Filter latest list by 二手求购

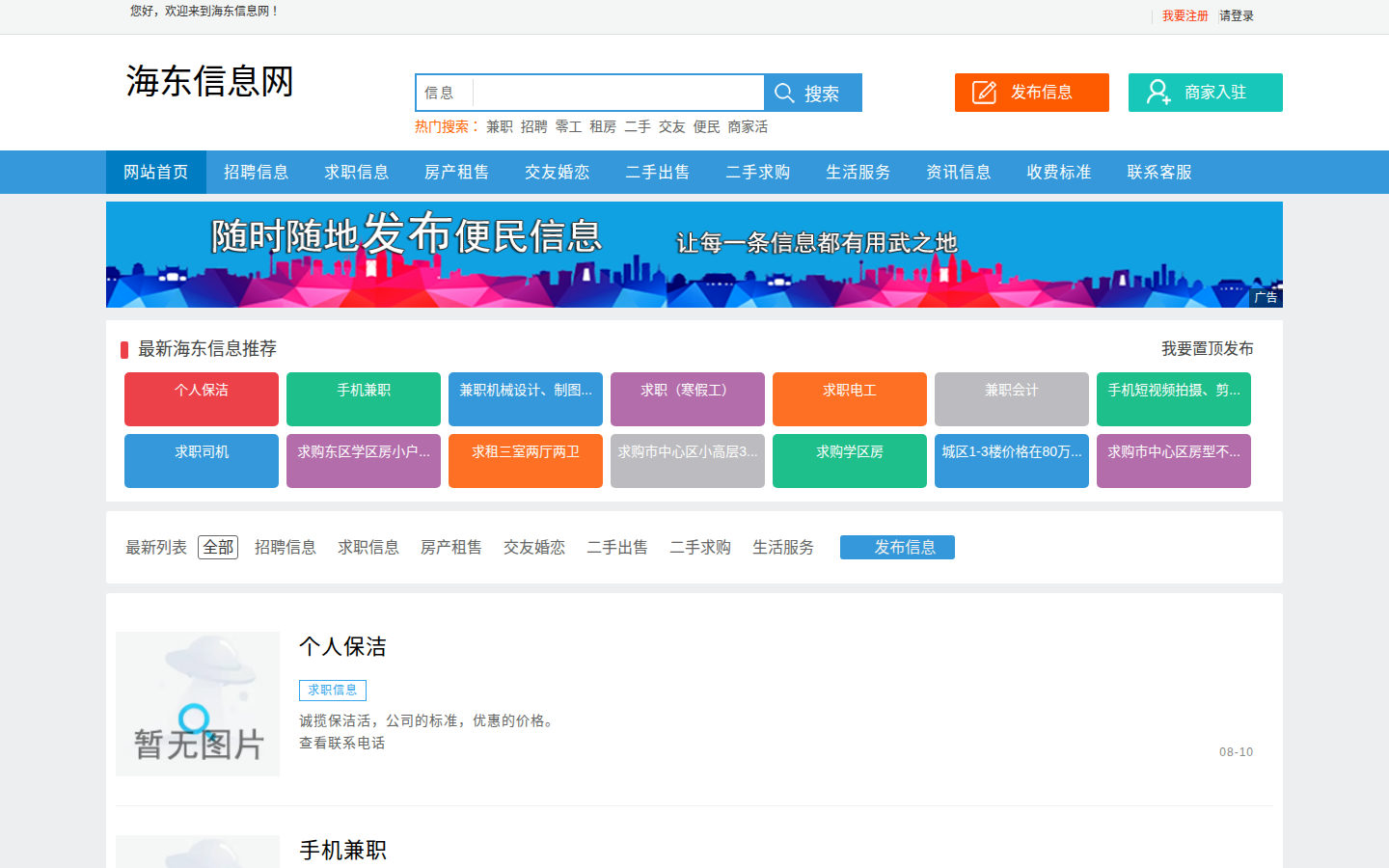coord(700,547)
